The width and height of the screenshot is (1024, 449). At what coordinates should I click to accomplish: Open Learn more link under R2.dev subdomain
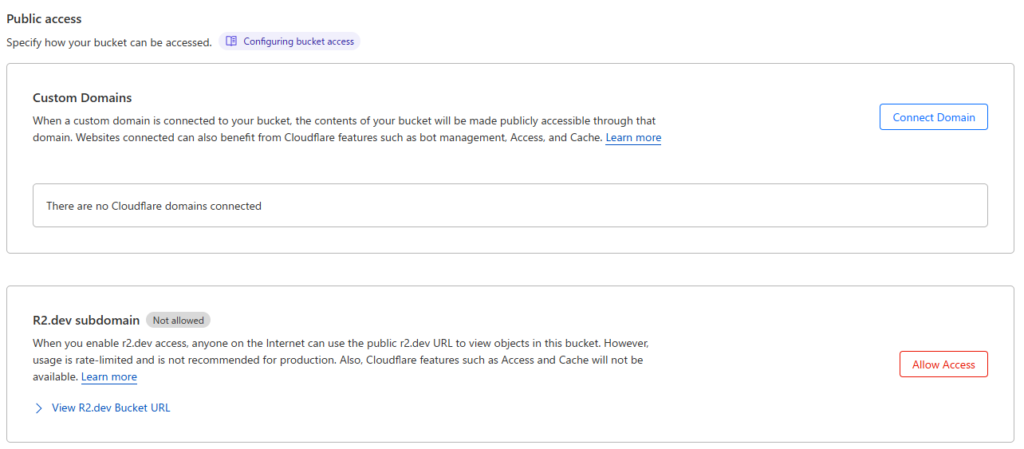pyautogui.click(x=109, y=377)
